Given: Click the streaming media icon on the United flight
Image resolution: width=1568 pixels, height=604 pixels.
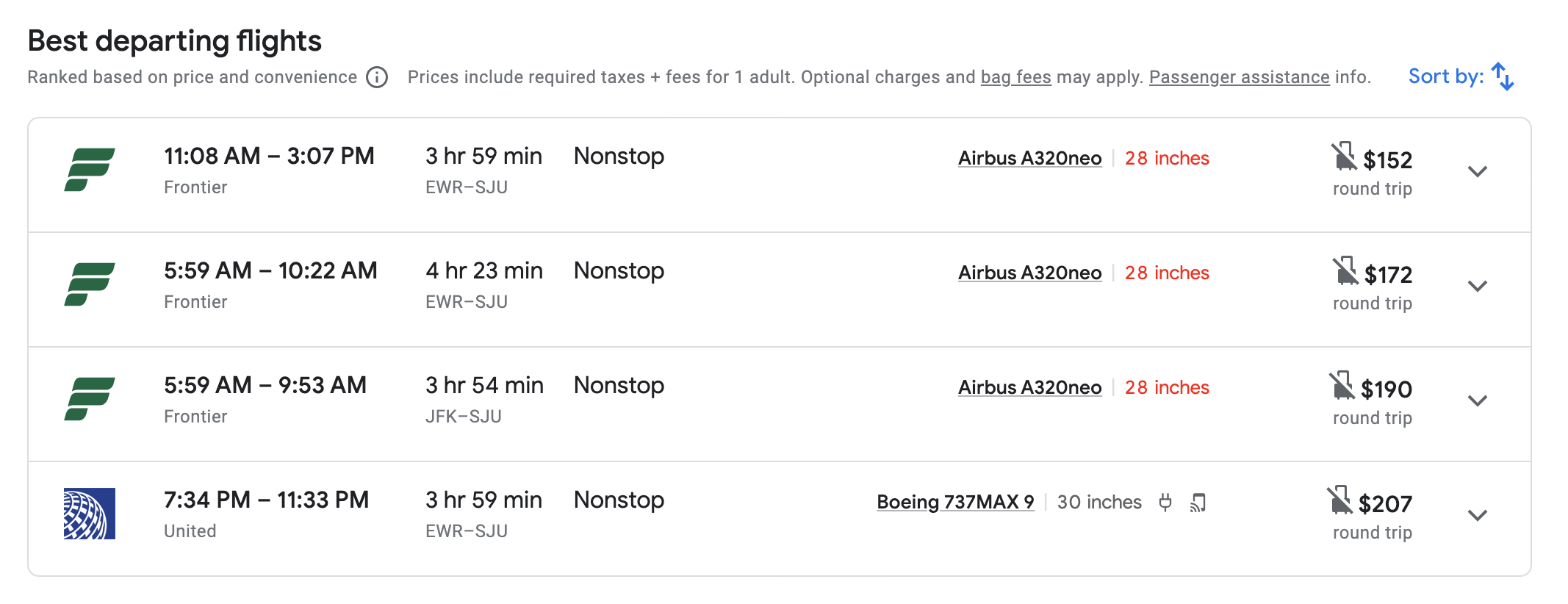Looking at the screenshot, I should click(x=1198, y=503).
